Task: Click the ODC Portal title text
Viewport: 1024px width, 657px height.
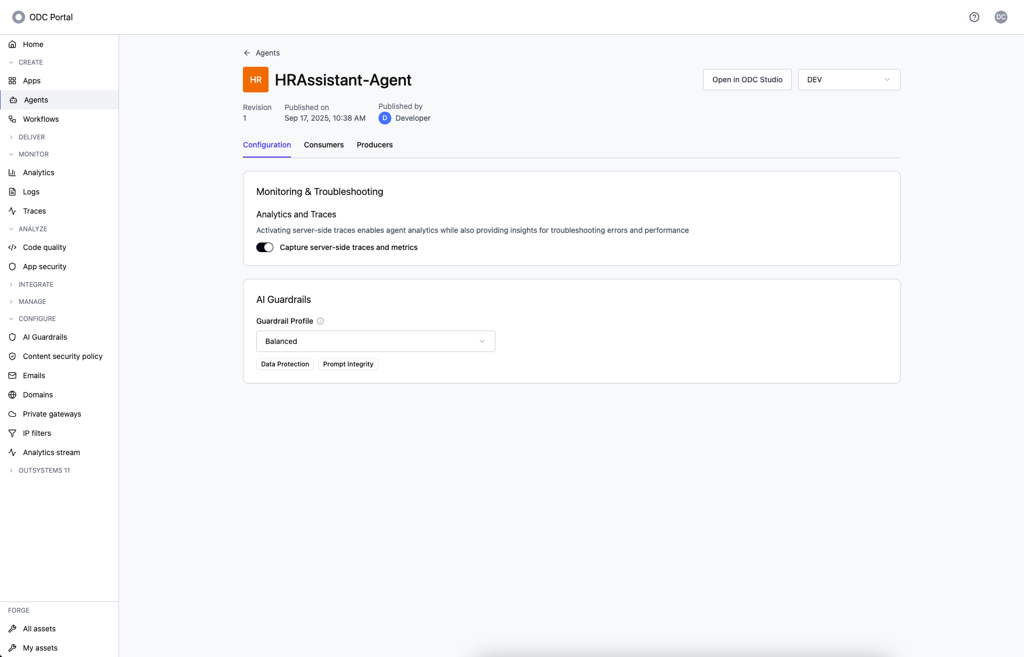Action: 51,17
